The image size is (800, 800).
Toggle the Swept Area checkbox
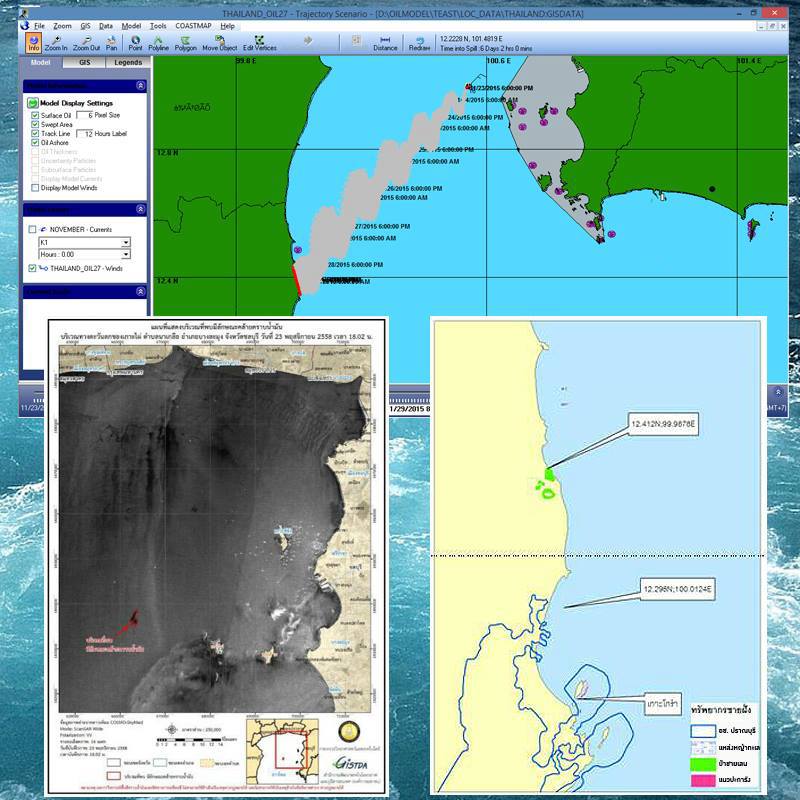(35, 124)
